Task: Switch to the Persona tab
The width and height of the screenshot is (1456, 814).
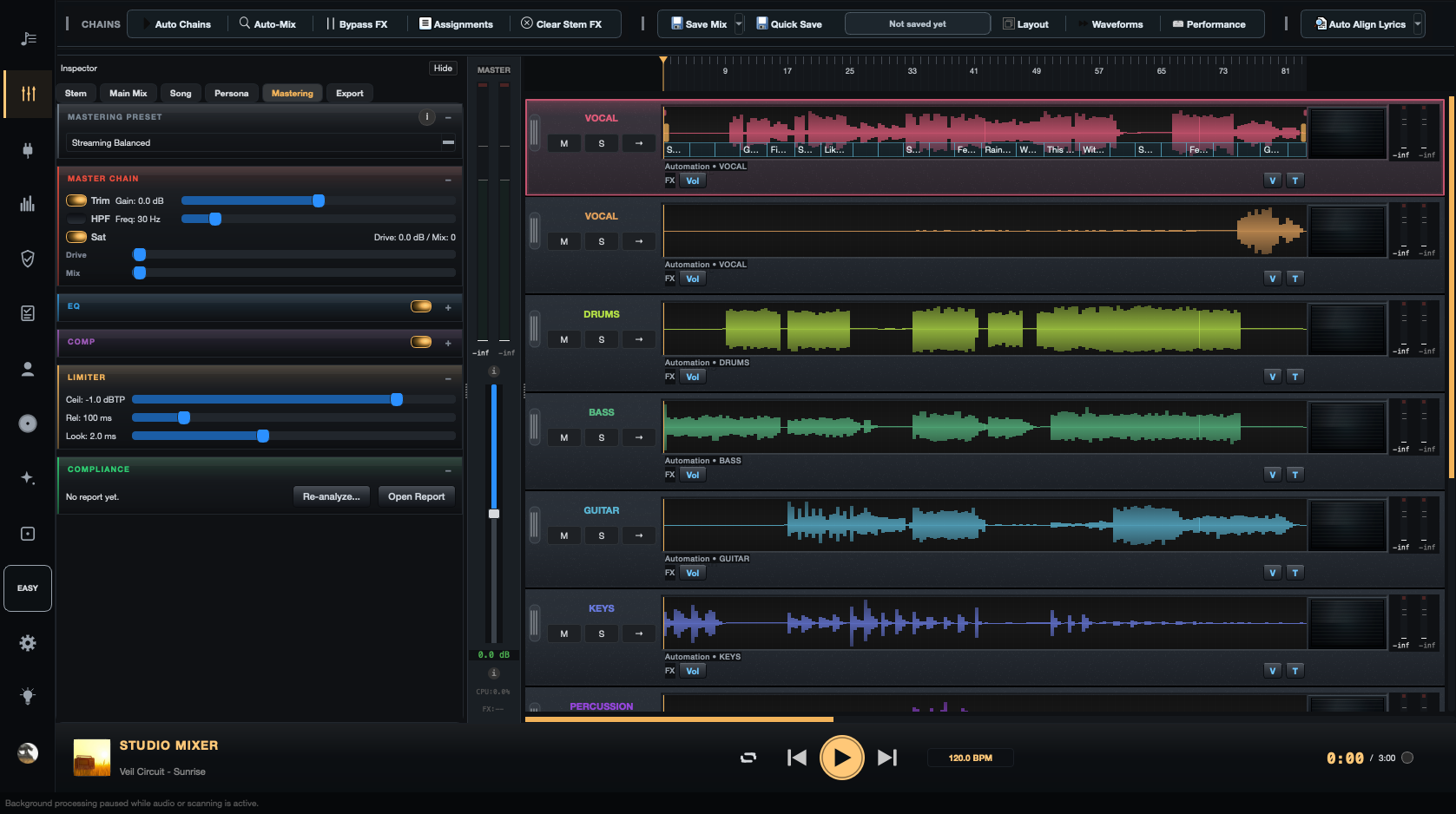Action: pyautogui.click(x=231, y=93)
